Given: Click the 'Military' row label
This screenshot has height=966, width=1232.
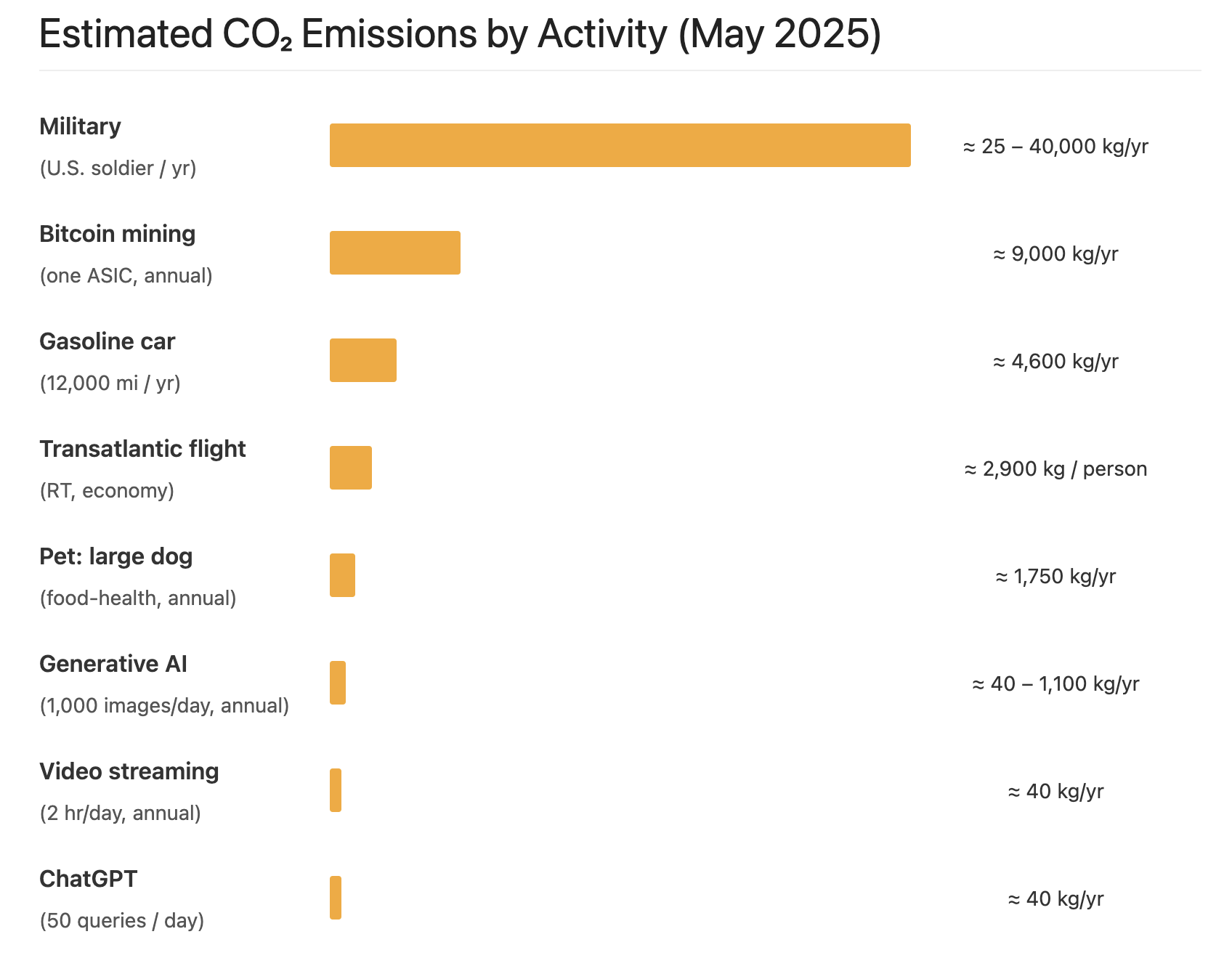Looking at the screenshot, I should [80, 126].
